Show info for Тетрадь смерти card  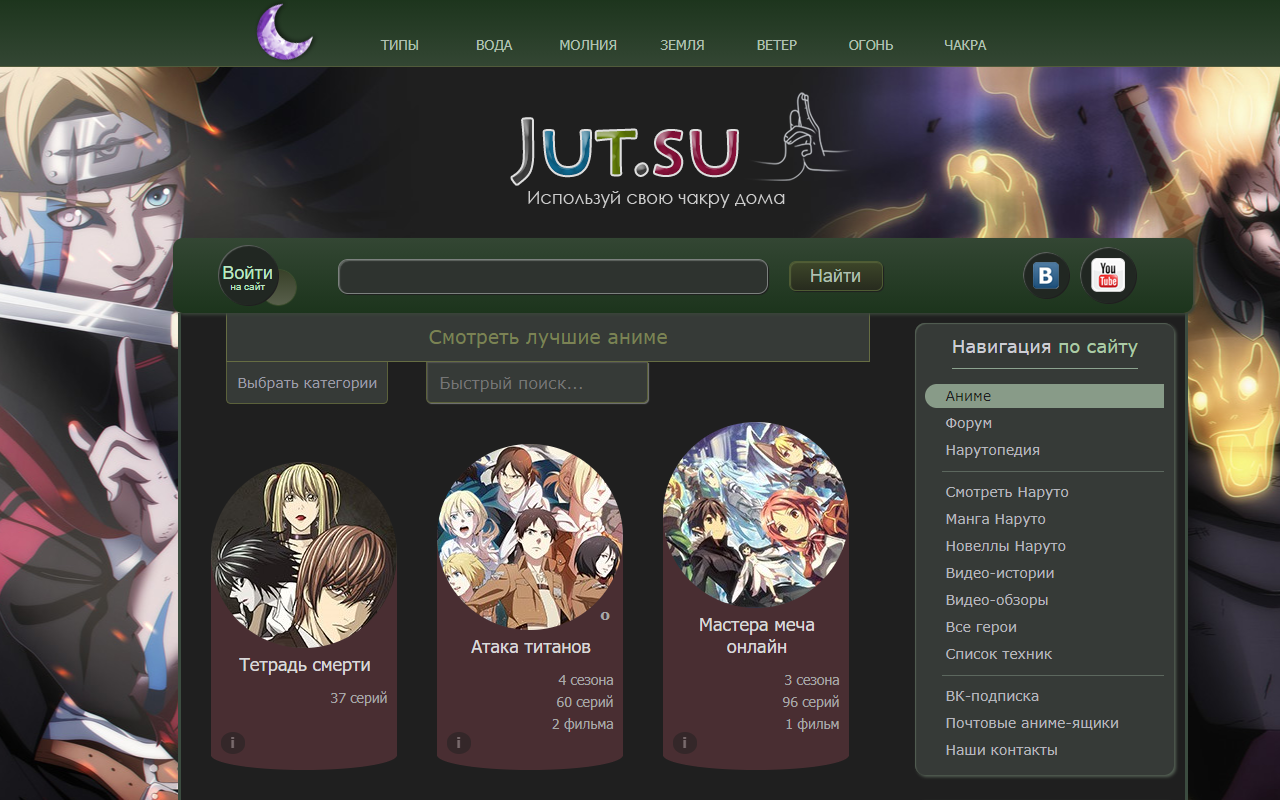pos(232,742)
